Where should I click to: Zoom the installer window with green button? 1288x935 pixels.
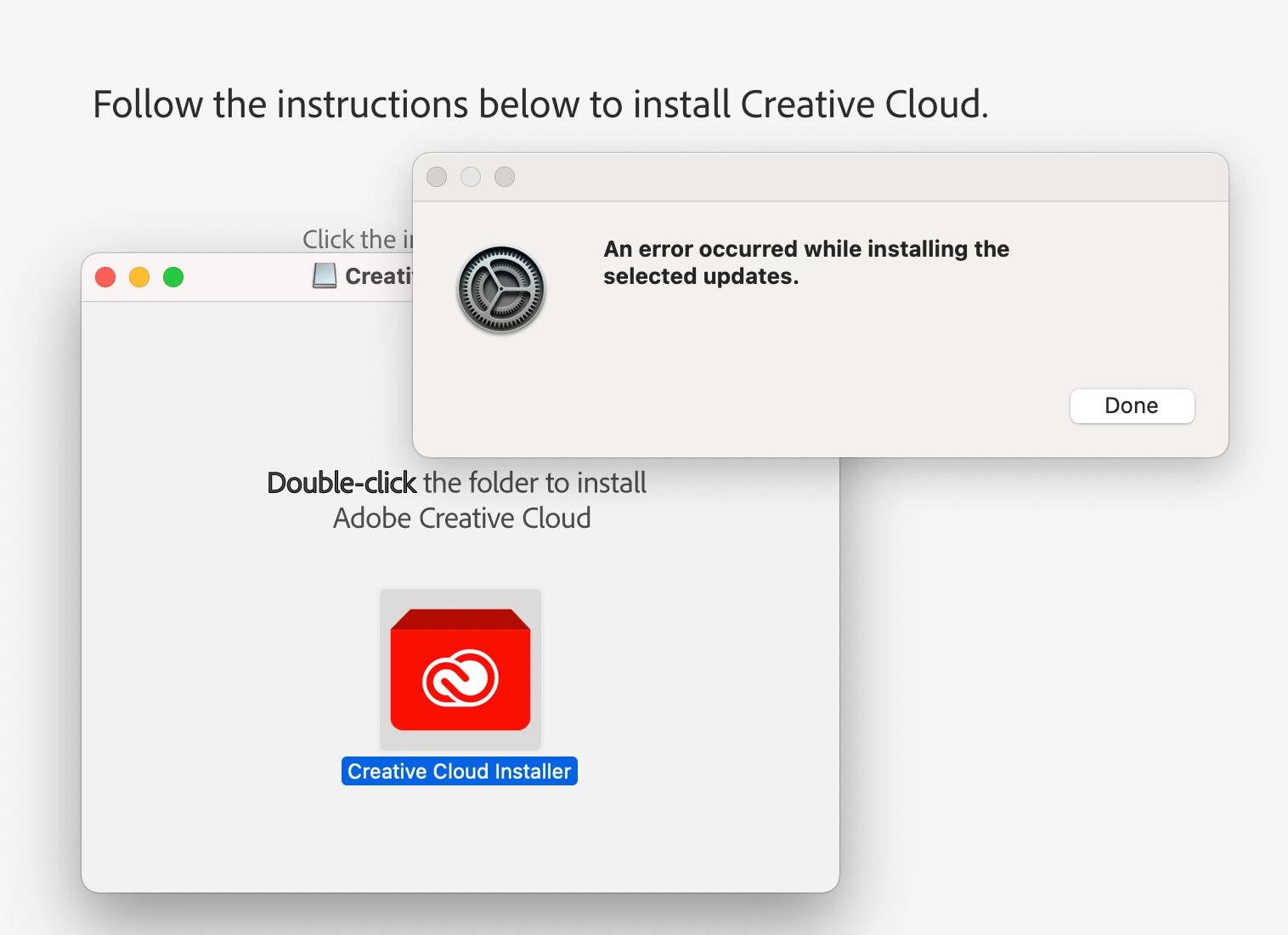click(x=173, y=277)
